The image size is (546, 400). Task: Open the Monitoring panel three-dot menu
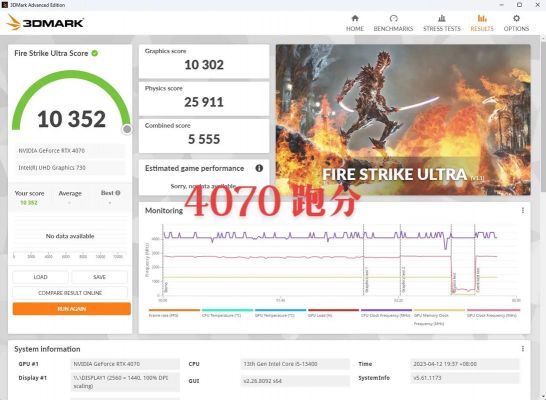tap(523, 210)
